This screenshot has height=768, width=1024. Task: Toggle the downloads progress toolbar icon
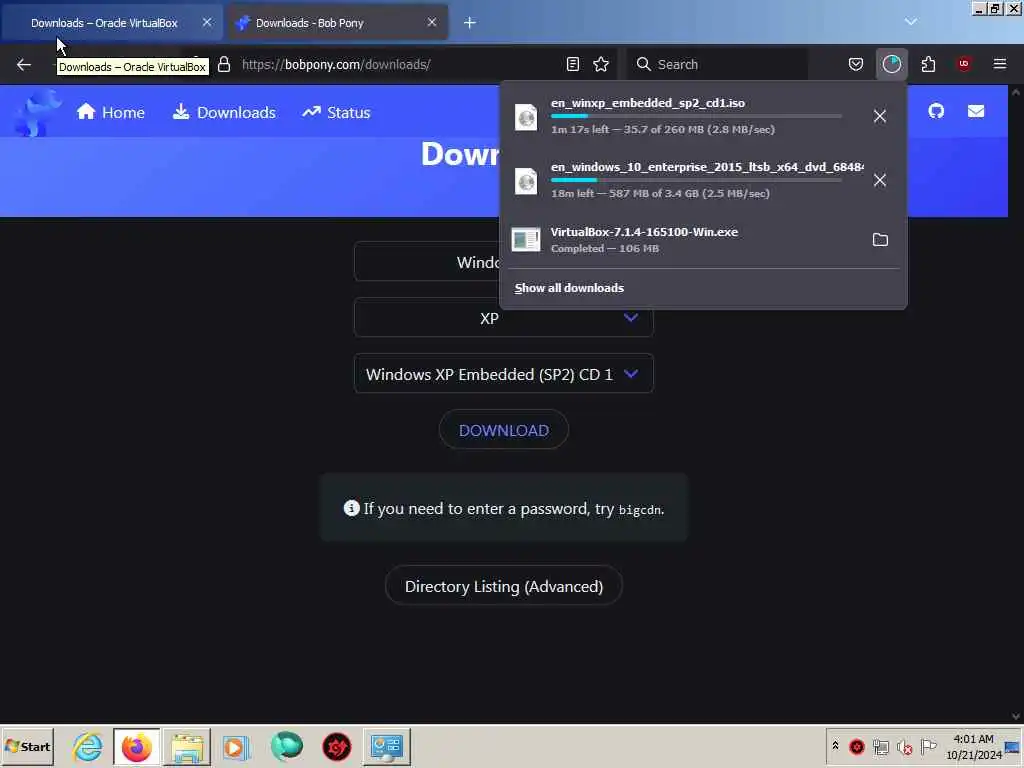[x=891, y=64]
